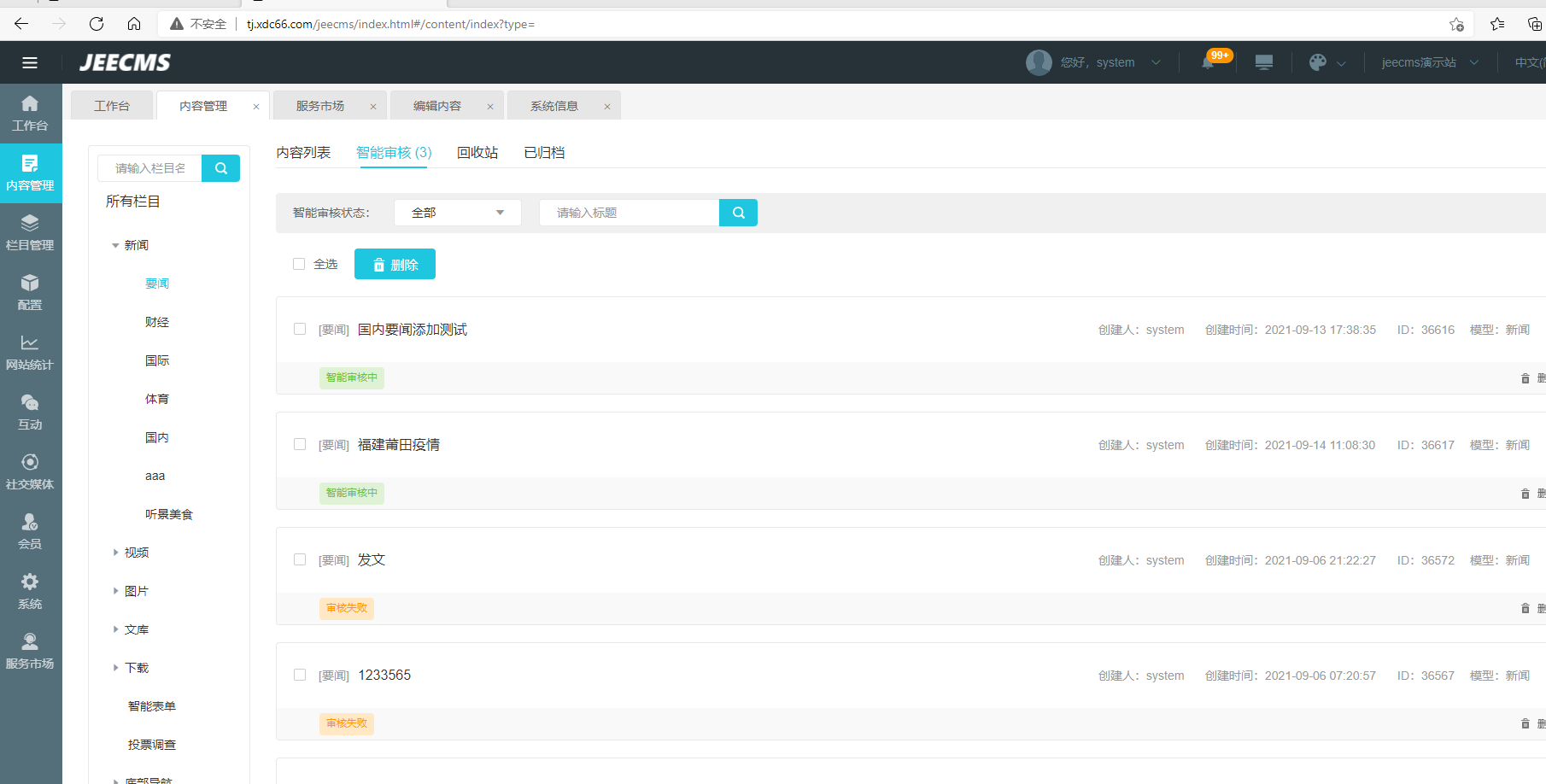The width and height of the screenshot is (1546, 784).
Task: Click the monitor preview icon in header
Action: (x=1264, y=62)
